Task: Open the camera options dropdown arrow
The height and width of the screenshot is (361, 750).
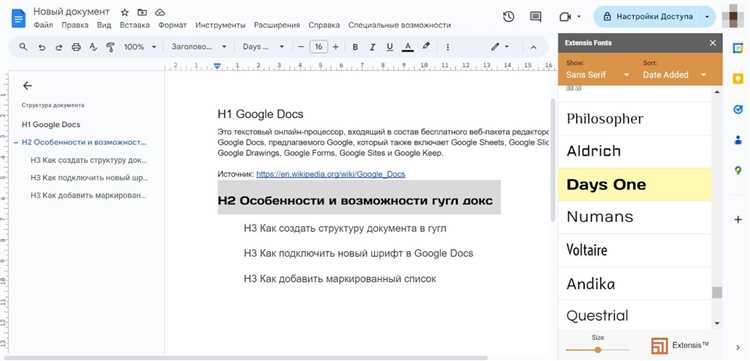Action: (579, 17)
